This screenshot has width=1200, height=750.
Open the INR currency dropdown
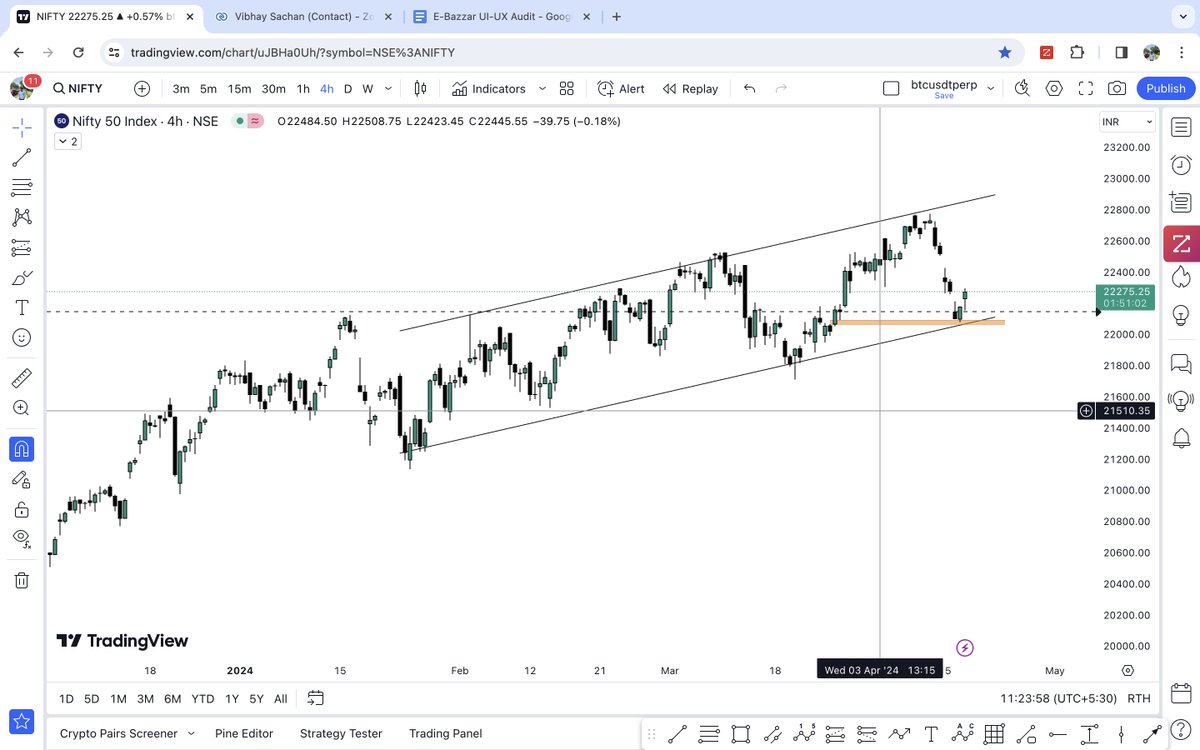point(1127,122)
